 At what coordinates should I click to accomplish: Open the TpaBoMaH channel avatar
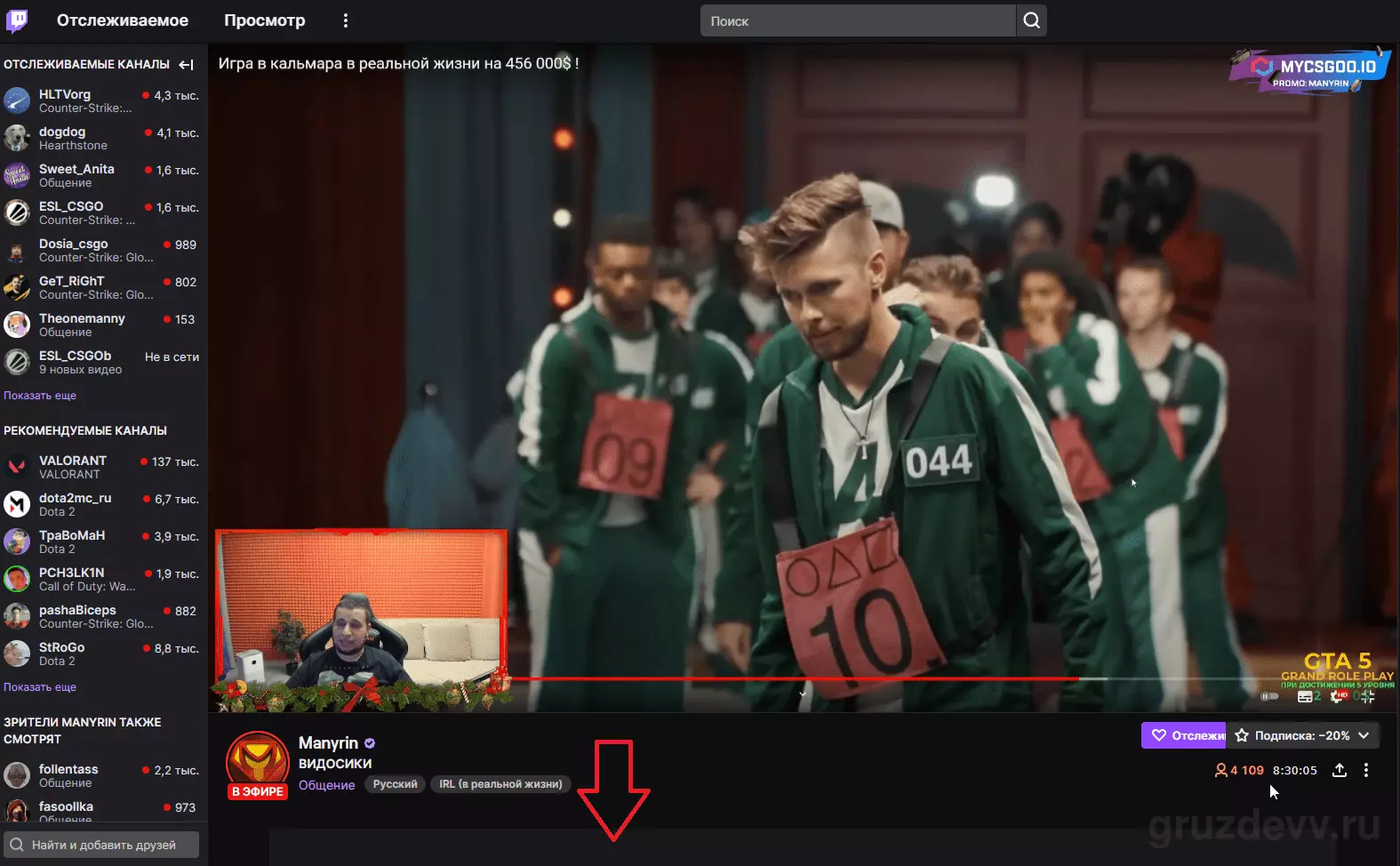click(x=17, y=541)
